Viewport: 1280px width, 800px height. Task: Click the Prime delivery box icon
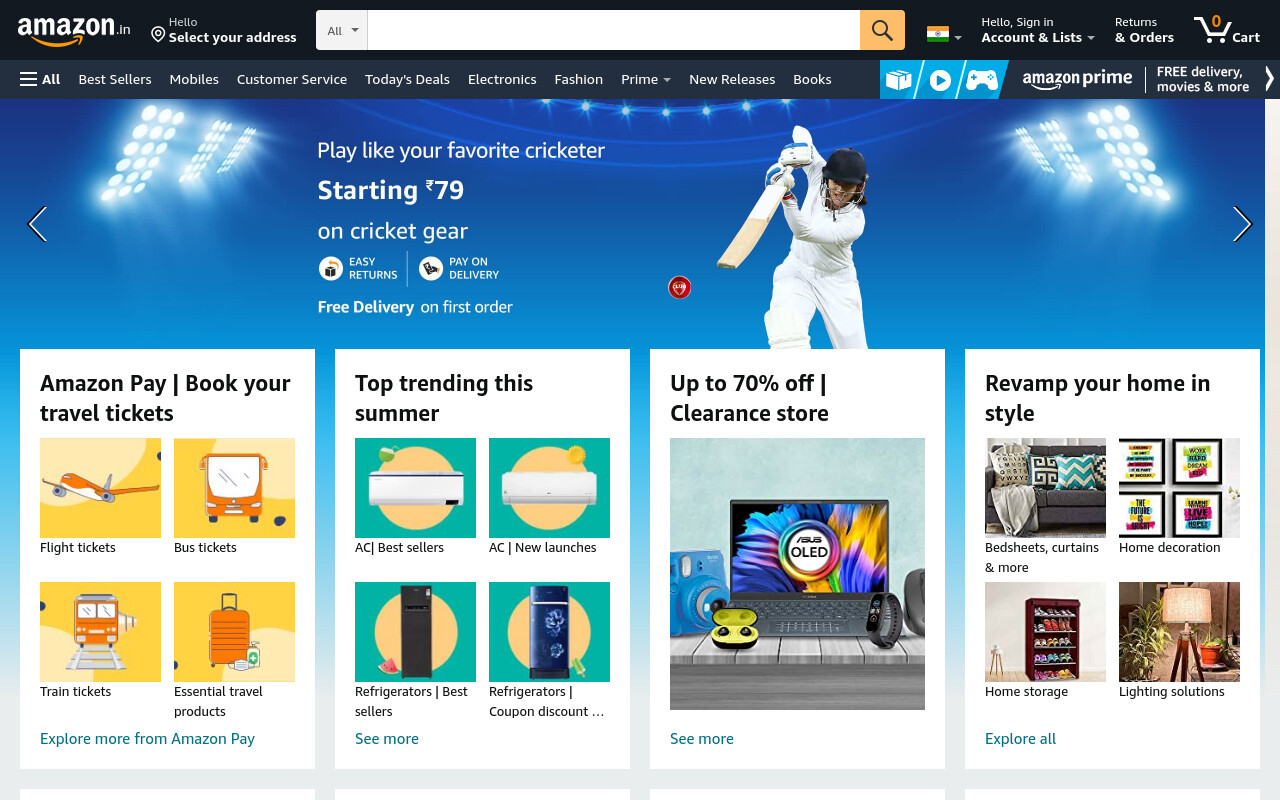(x=899, y=80)
